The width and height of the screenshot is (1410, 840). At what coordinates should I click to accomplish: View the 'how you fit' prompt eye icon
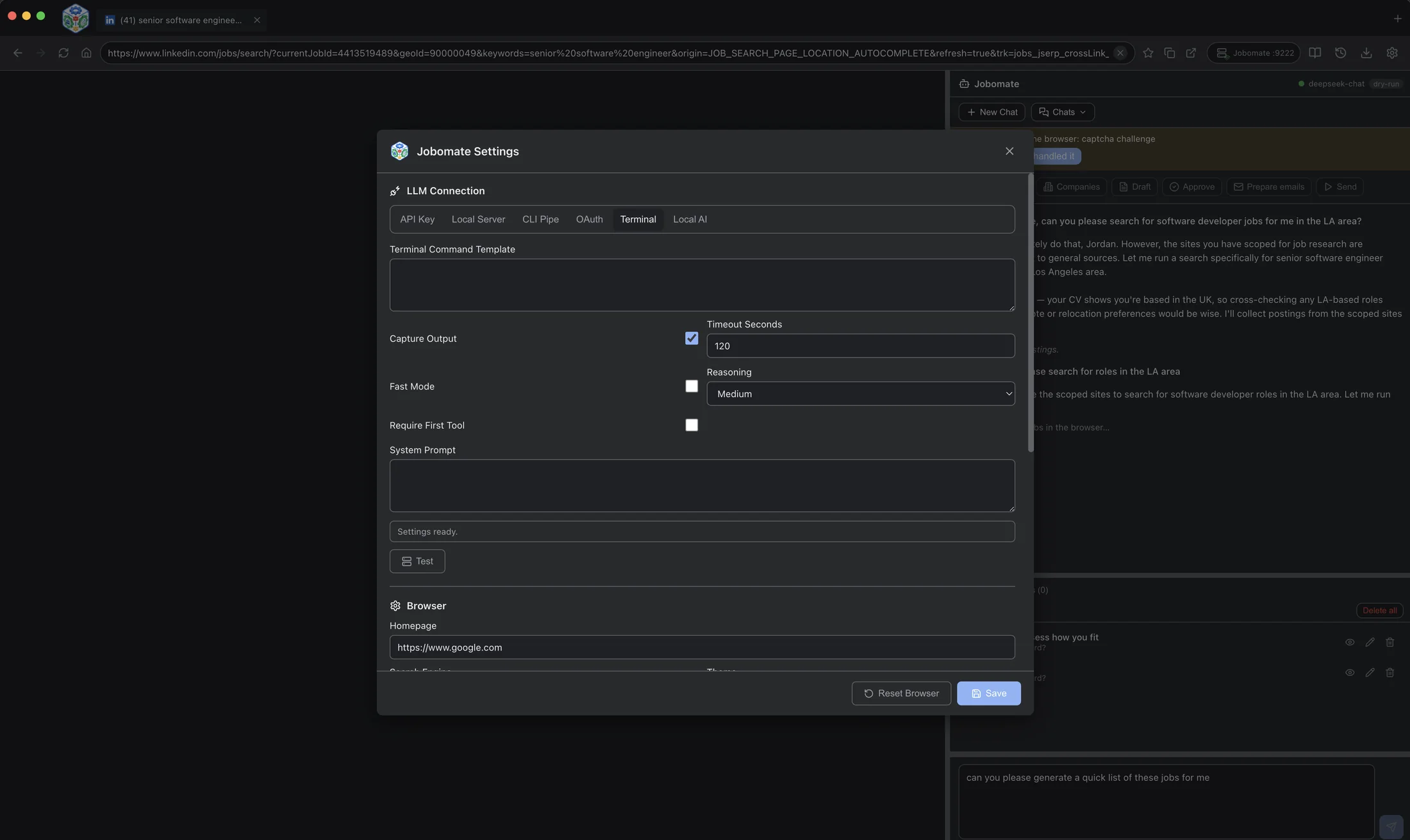click(x=1350, y=642)
